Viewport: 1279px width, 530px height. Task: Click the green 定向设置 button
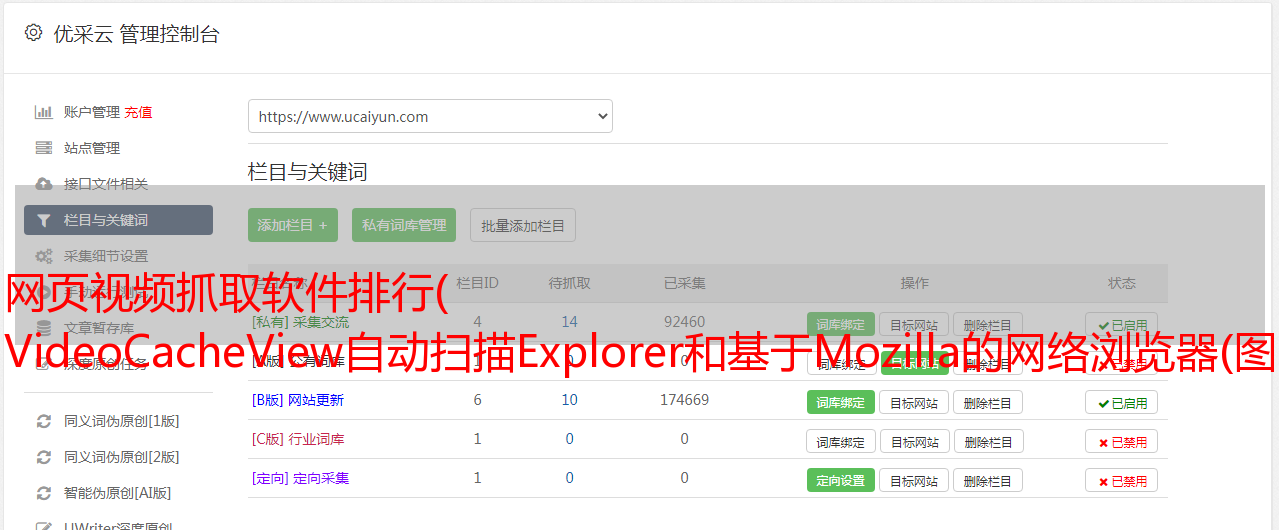[841, 480]
